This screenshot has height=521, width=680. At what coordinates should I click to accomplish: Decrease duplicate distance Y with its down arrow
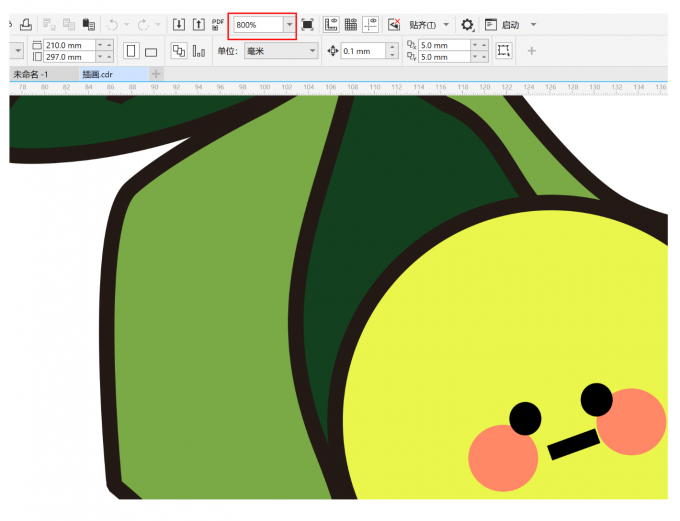pos(475,57)
